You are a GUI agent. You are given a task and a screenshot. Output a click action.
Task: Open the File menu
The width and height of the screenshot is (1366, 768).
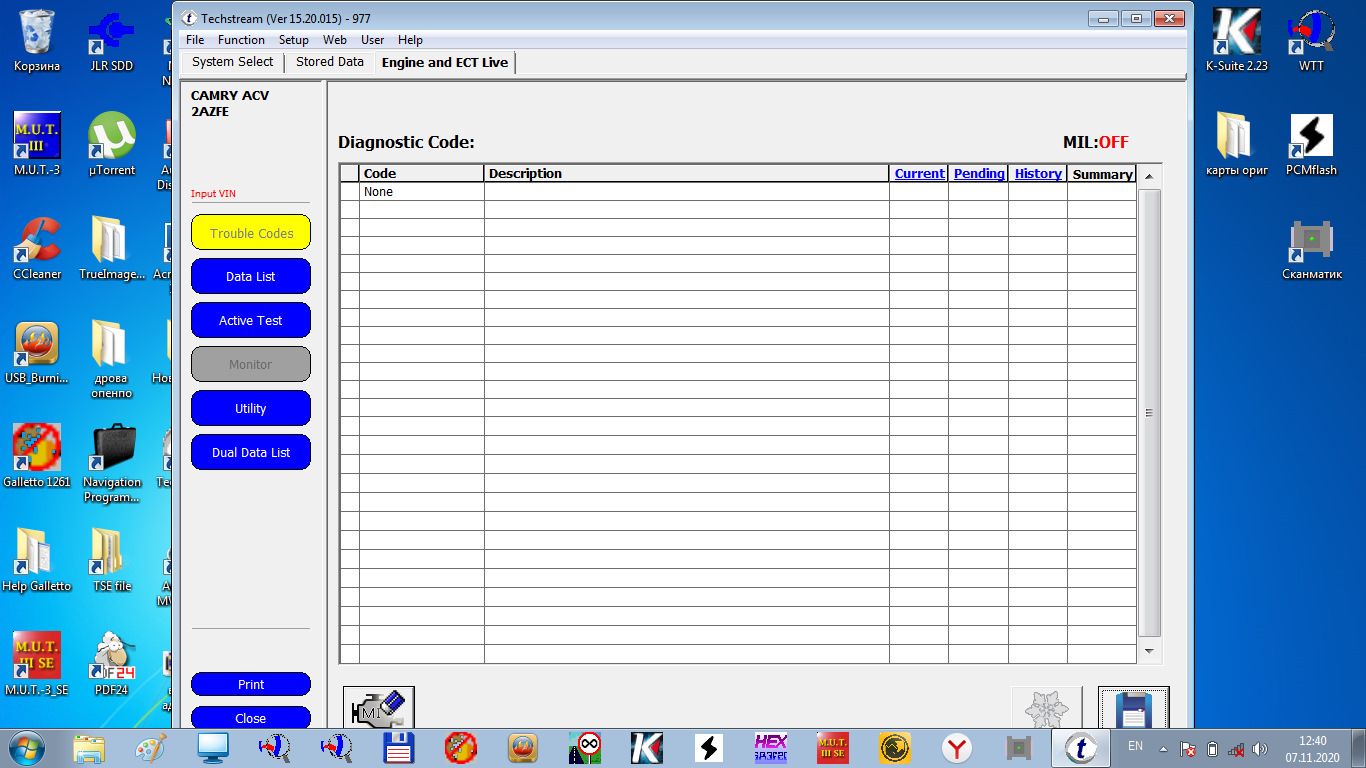195,40
